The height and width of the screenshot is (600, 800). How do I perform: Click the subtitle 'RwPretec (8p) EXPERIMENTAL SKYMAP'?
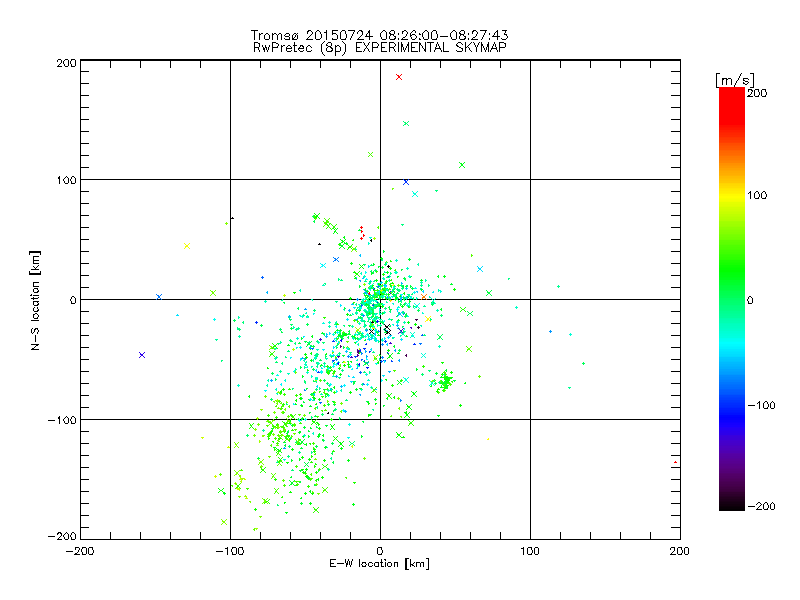tap(380, 48)
